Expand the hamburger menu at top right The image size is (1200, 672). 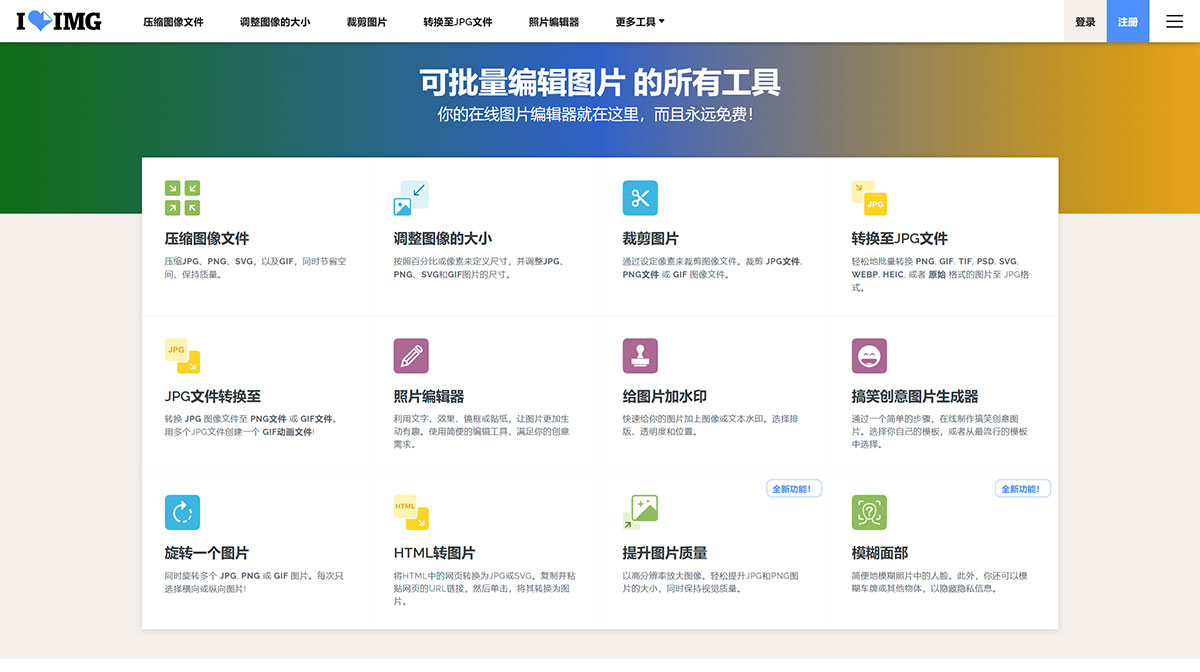[1174, 20]
